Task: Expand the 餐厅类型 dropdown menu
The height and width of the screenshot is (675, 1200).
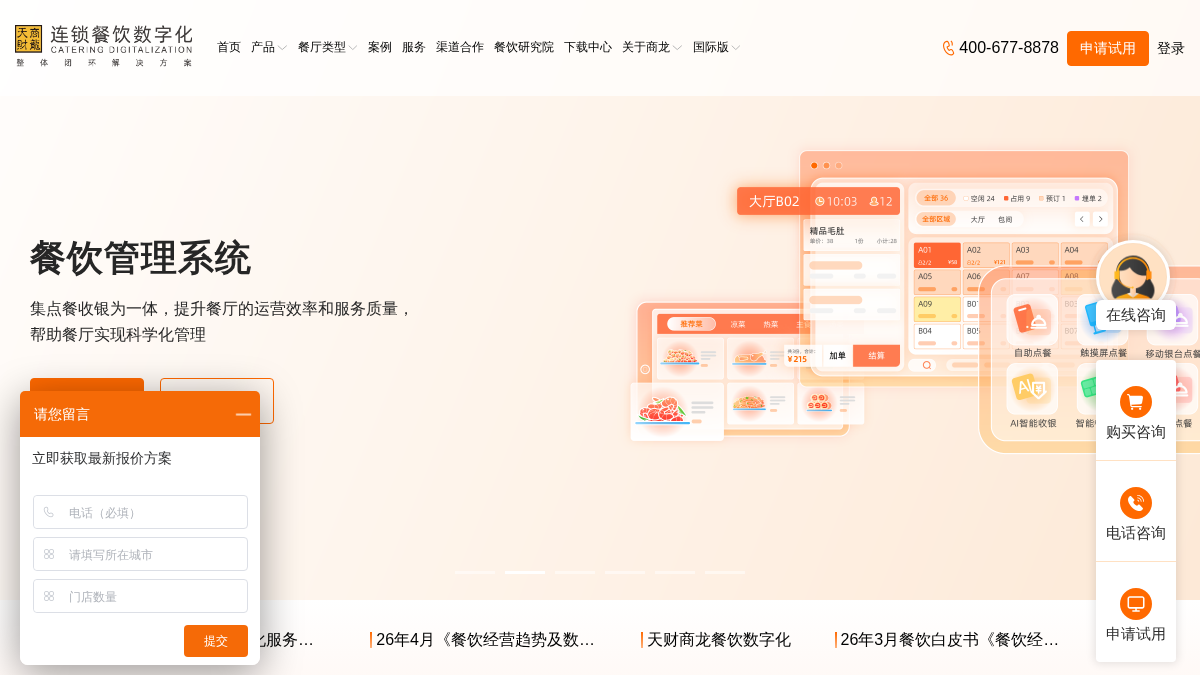Action: (x=327, y=47)
